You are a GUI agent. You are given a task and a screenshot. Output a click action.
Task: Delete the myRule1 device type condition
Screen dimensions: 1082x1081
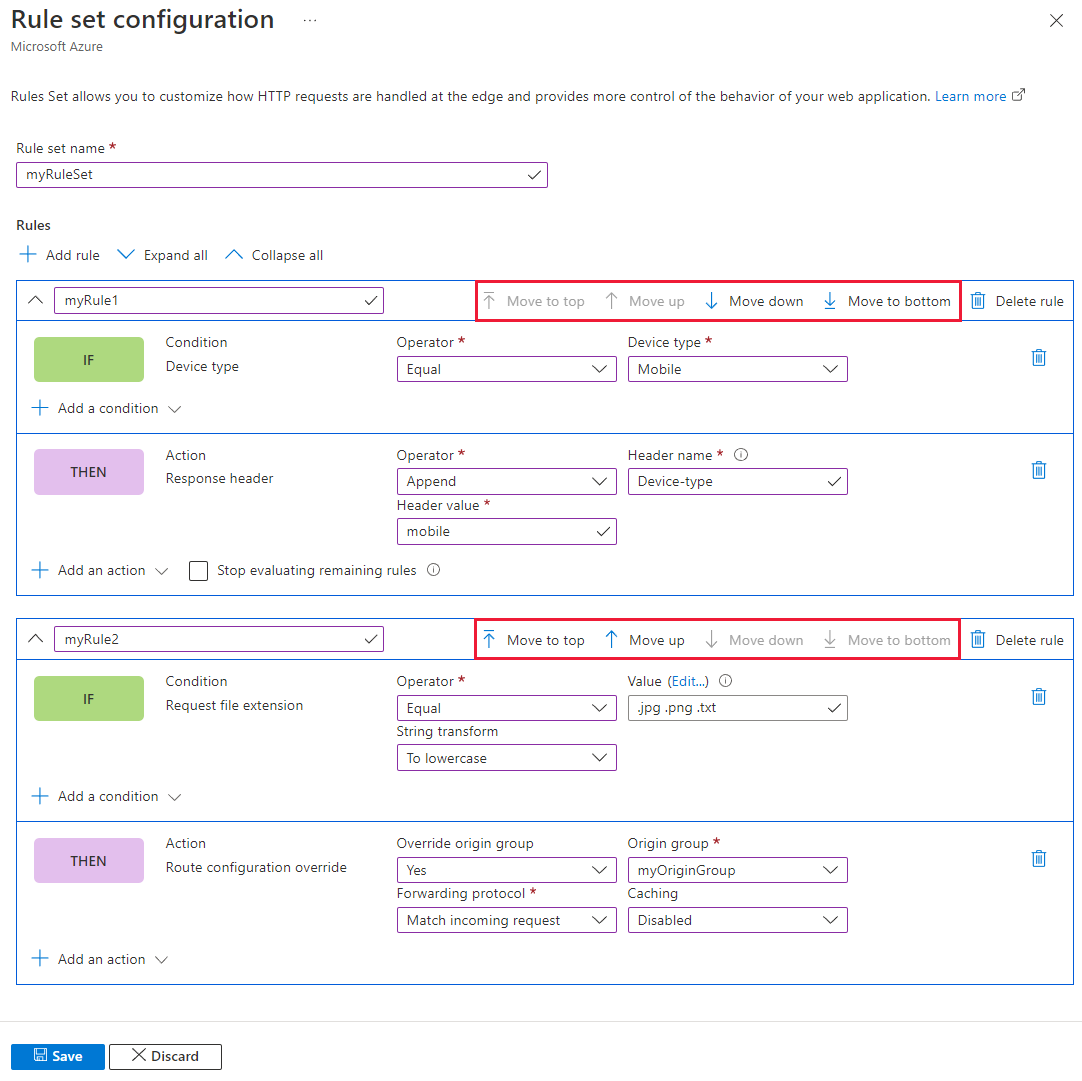pos(1039,357)
